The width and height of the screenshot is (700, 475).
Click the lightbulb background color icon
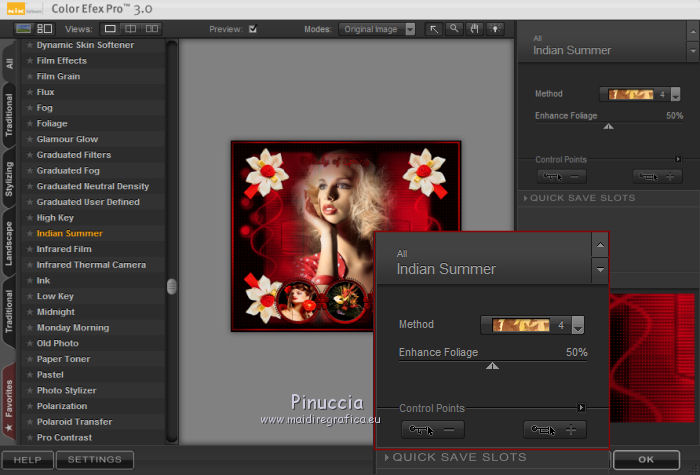(495, 29)
